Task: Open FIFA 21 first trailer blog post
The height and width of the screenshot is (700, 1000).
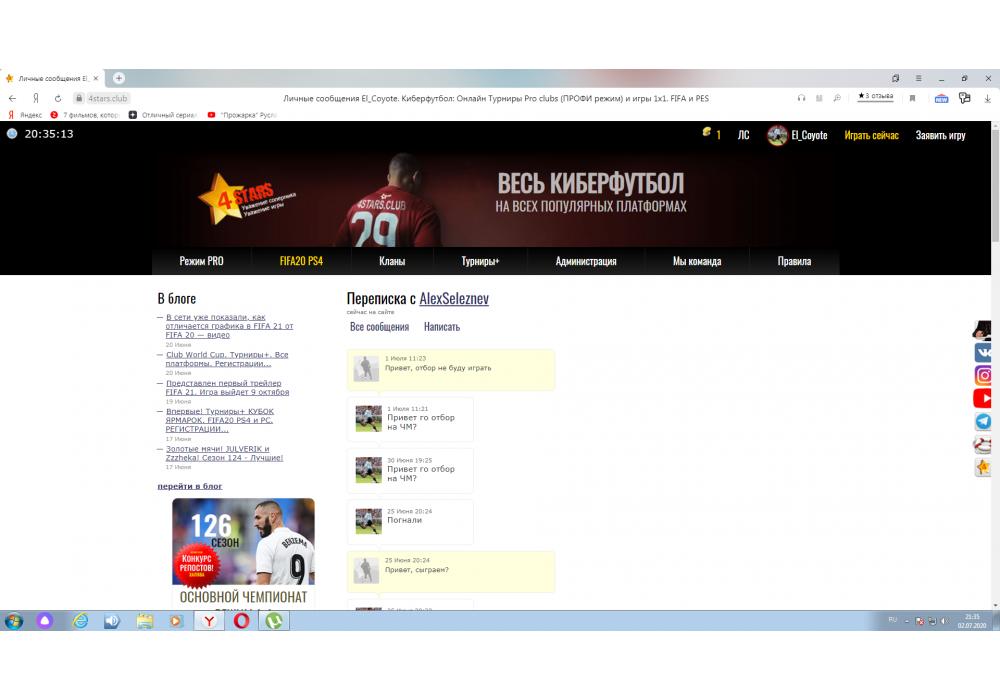Action: click(227, 388)
